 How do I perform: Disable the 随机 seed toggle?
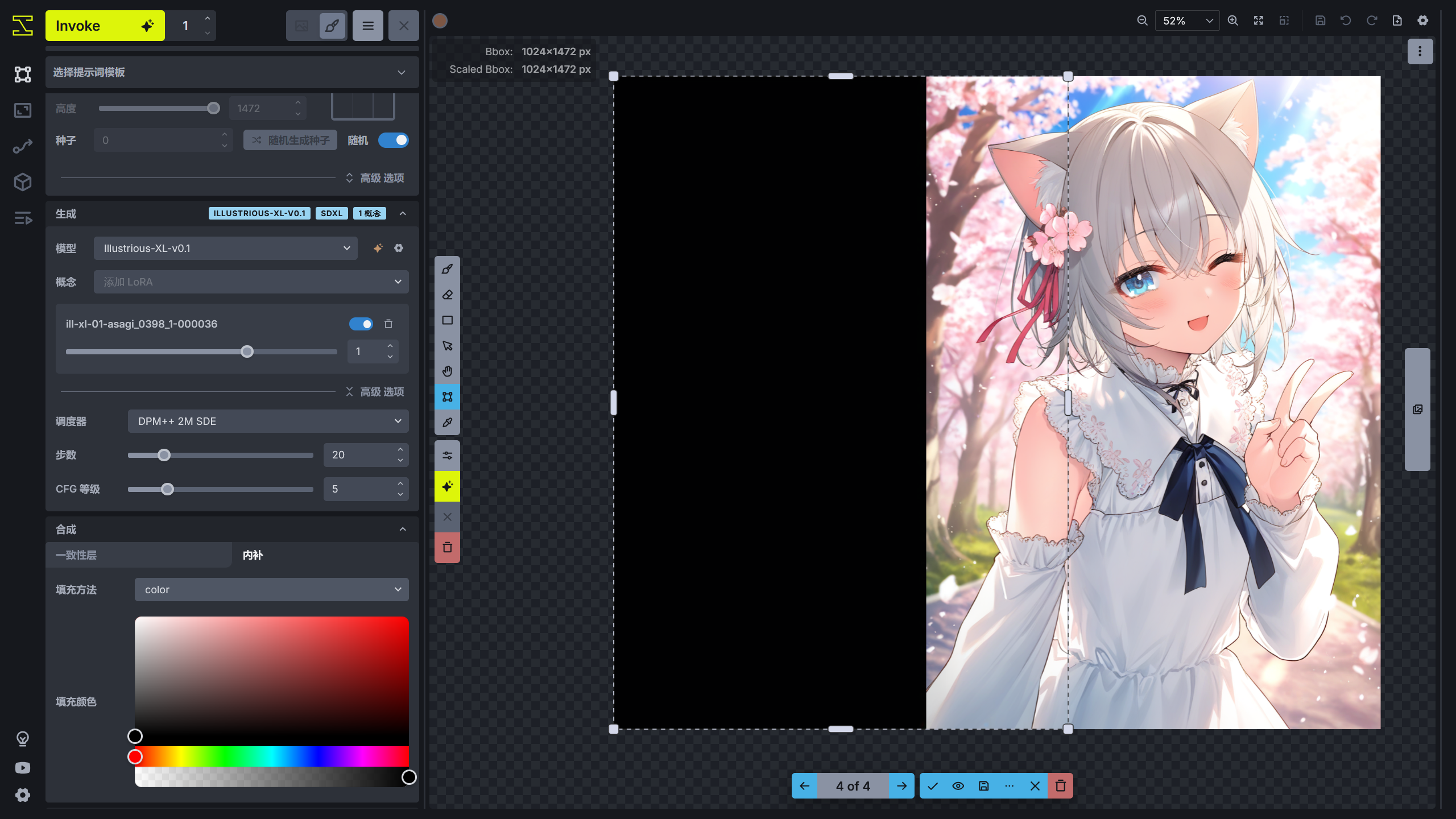click(394, 140)
